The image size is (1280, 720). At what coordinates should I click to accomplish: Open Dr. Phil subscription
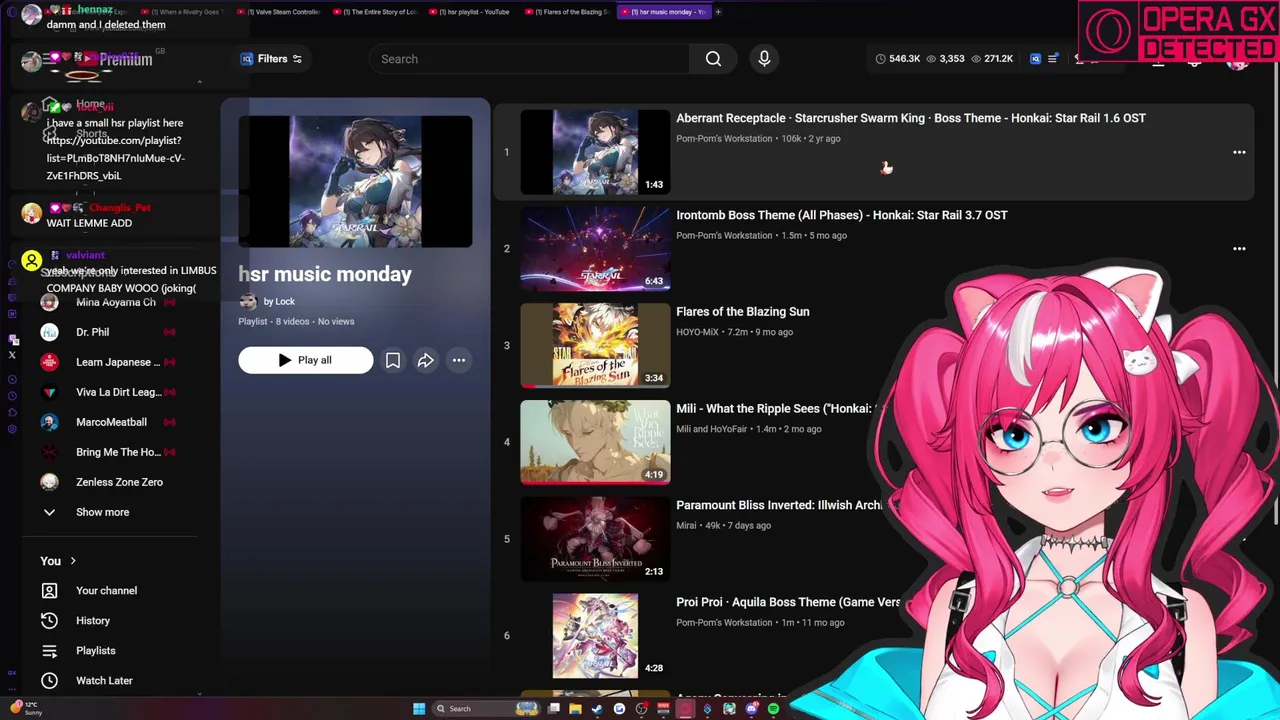pos(92,332)
